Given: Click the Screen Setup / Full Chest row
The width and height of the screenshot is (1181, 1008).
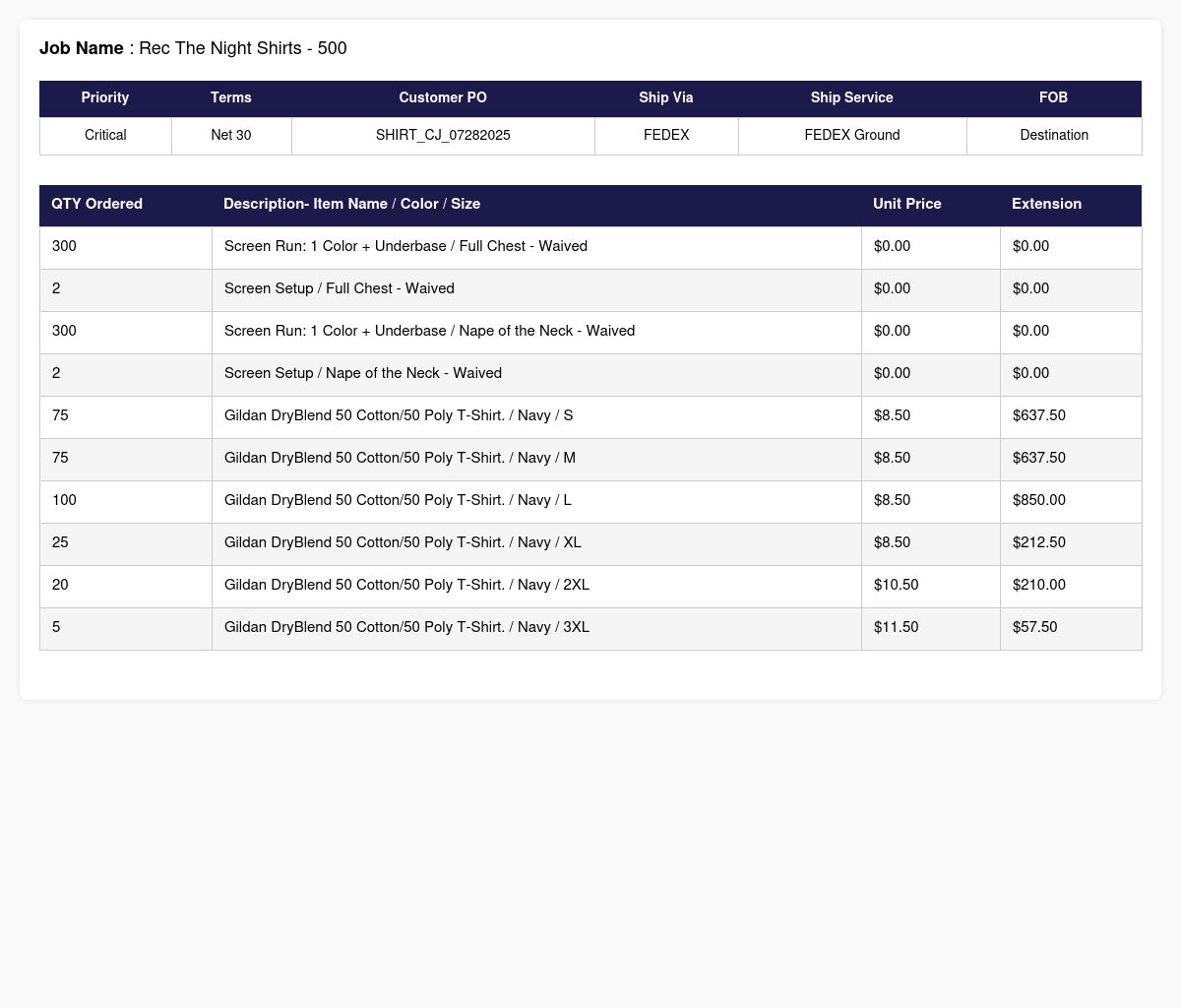Looking at the screenshot, I should [340, 289].
